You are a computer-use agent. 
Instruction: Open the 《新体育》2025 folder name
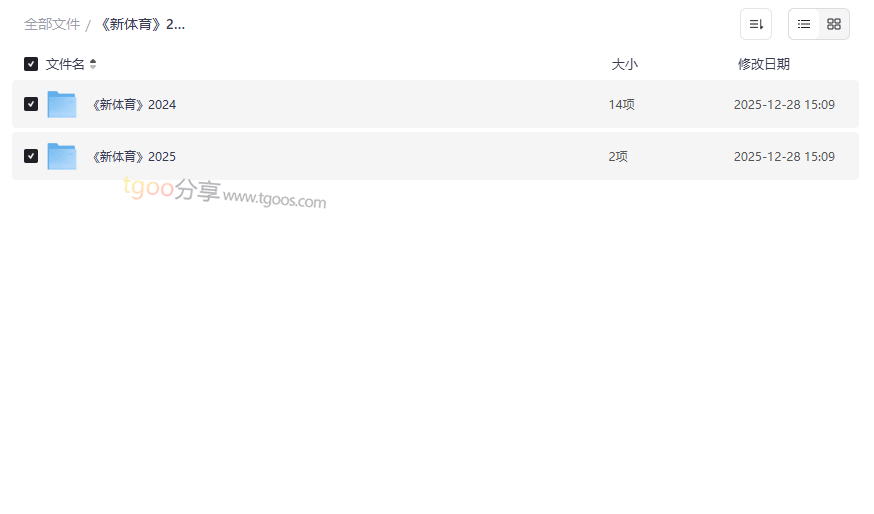(x=134, y=156)
